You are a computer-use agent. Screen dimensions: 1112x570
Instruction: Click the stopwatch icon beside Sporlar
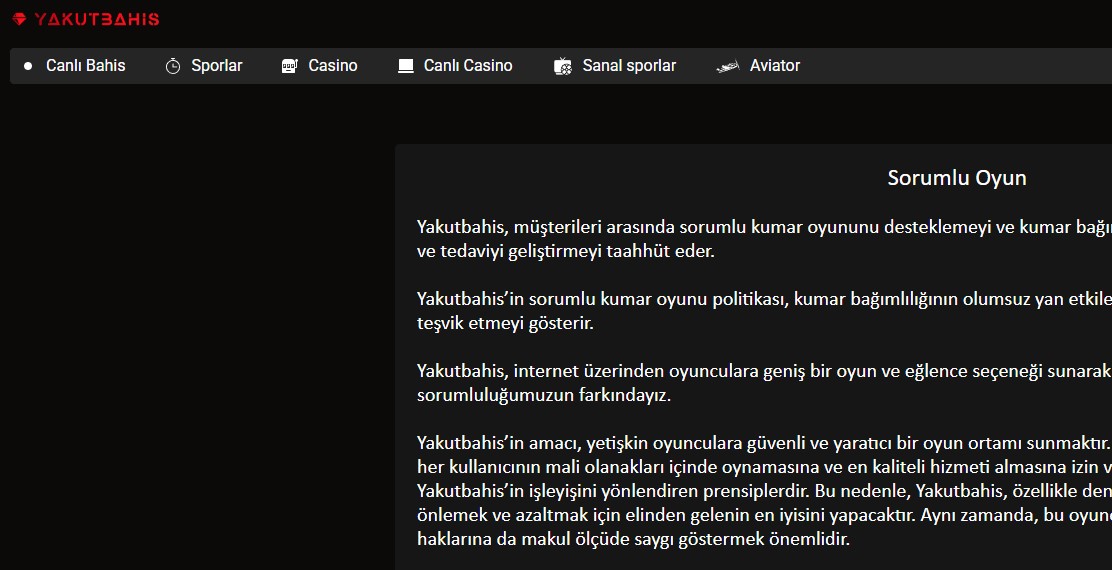[x=173, y=66]
